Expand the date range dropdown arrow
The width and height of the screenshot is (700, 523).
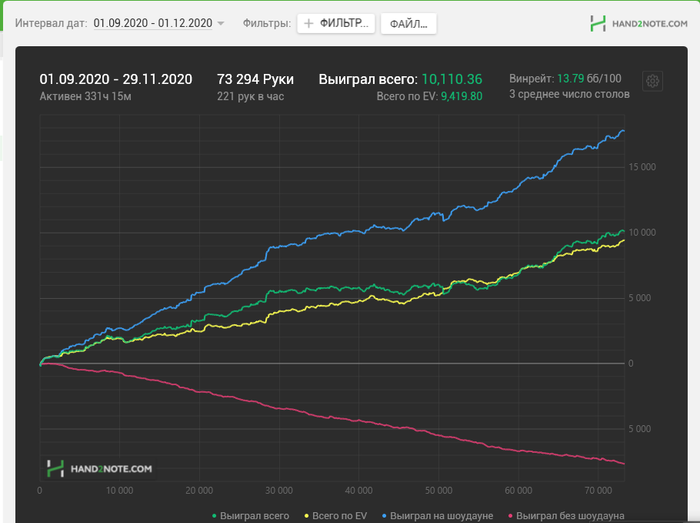[221, 24]
